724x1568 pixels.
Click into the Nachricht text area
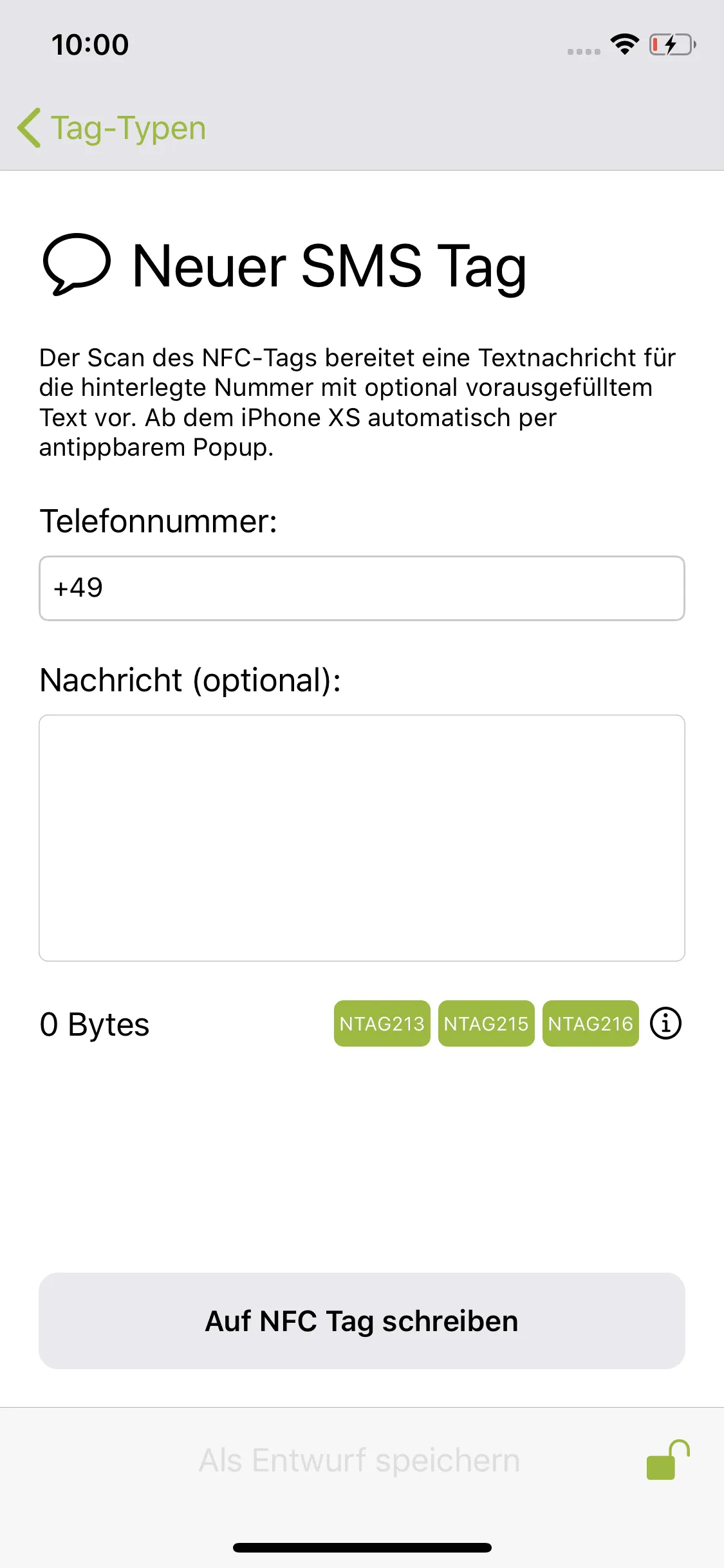coord(362,838)
